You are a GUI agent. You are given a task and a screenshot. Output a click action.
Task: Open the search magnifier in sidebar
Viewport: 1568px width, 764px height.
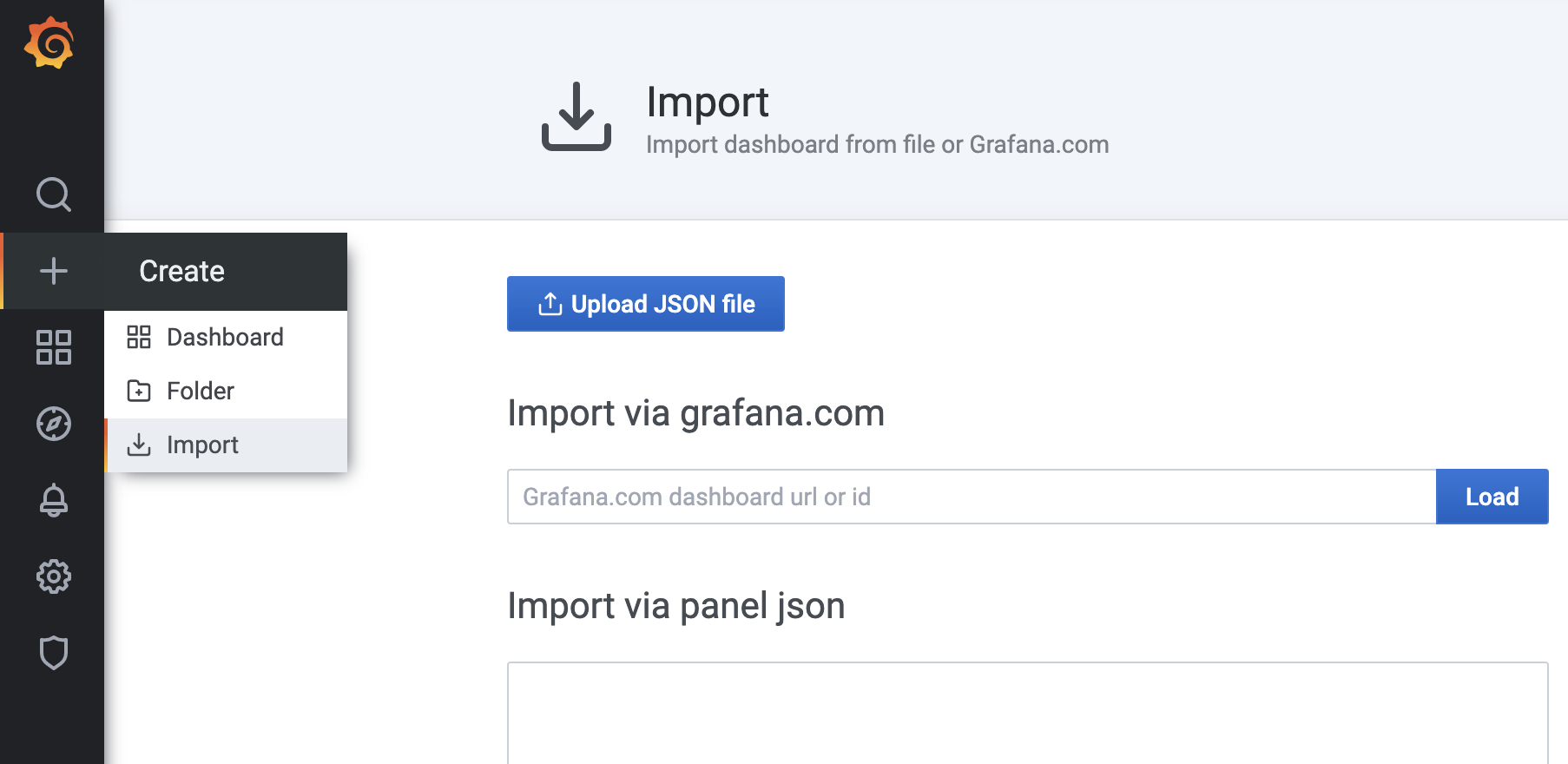pyautogui.click(x=53, y=194)
